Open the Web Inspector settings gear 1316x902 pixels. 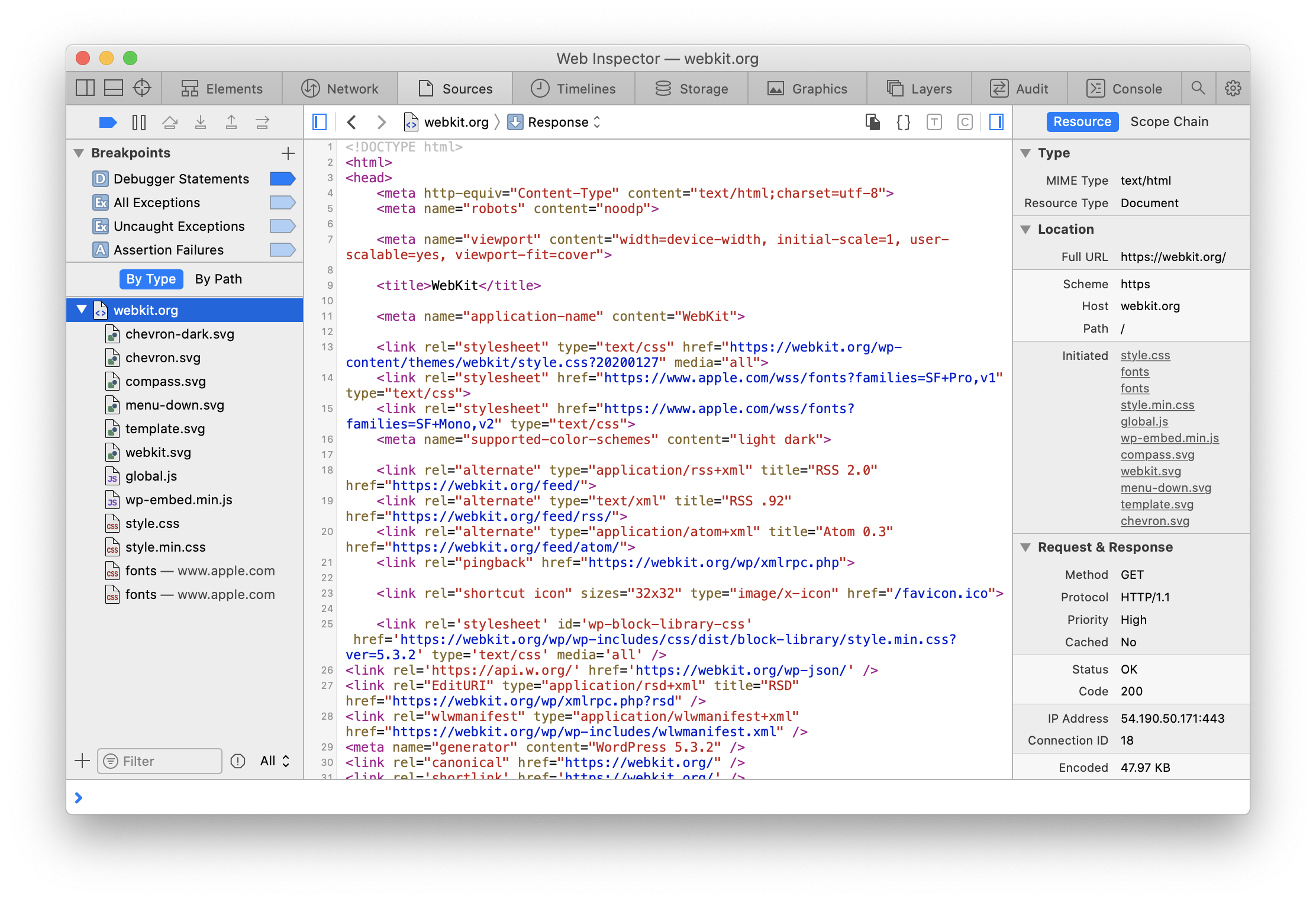[x=1233, y=88]
